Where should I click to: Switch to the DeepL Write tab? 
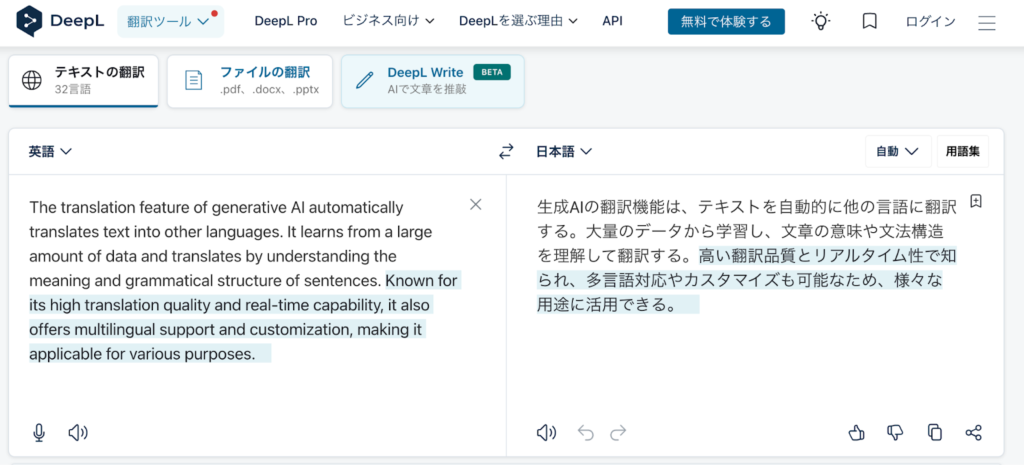(x=432, y=80)
